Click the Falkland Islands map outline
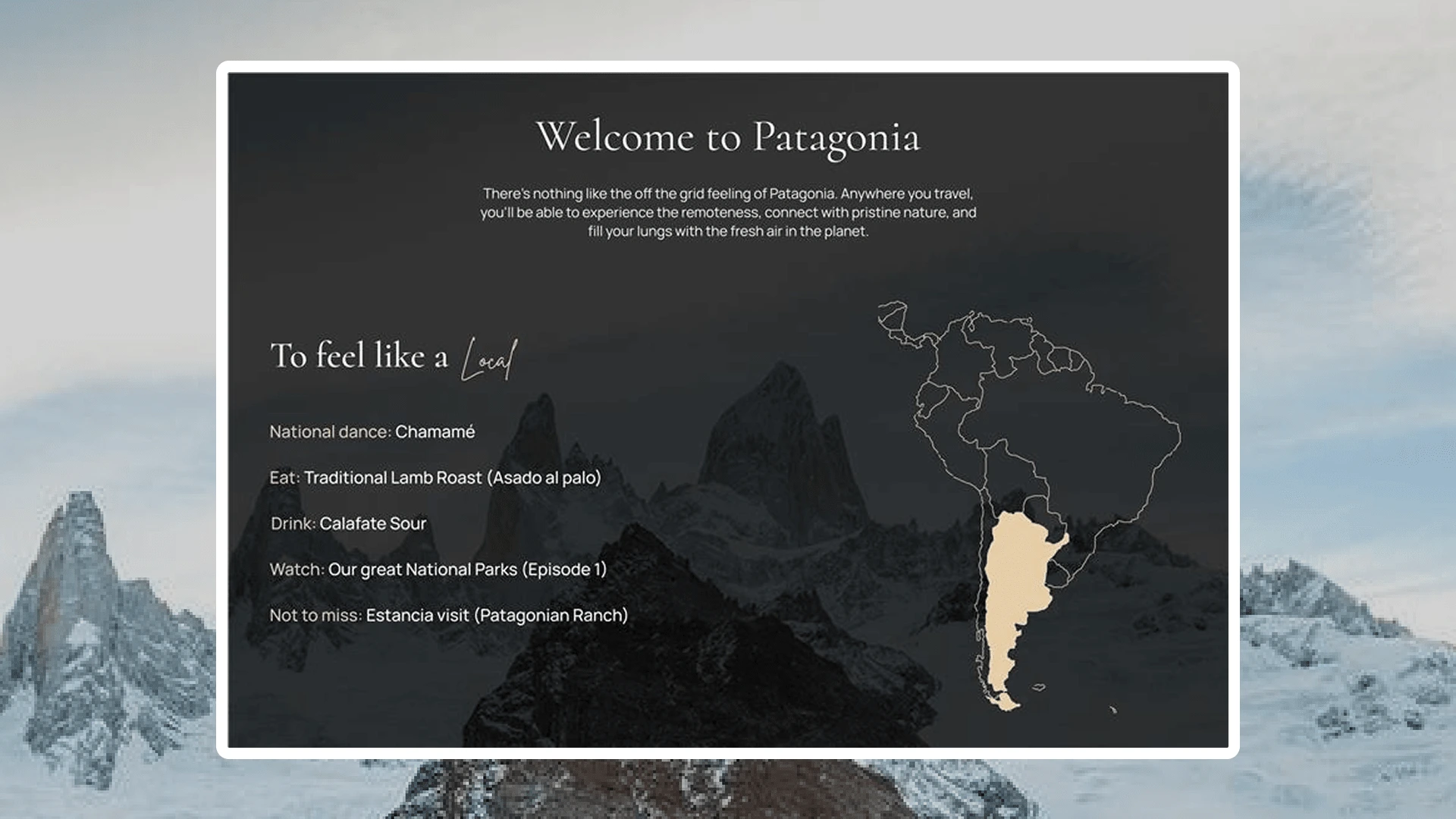The height and width of the screenshot is (819, 1456). tap(1039, 688)
